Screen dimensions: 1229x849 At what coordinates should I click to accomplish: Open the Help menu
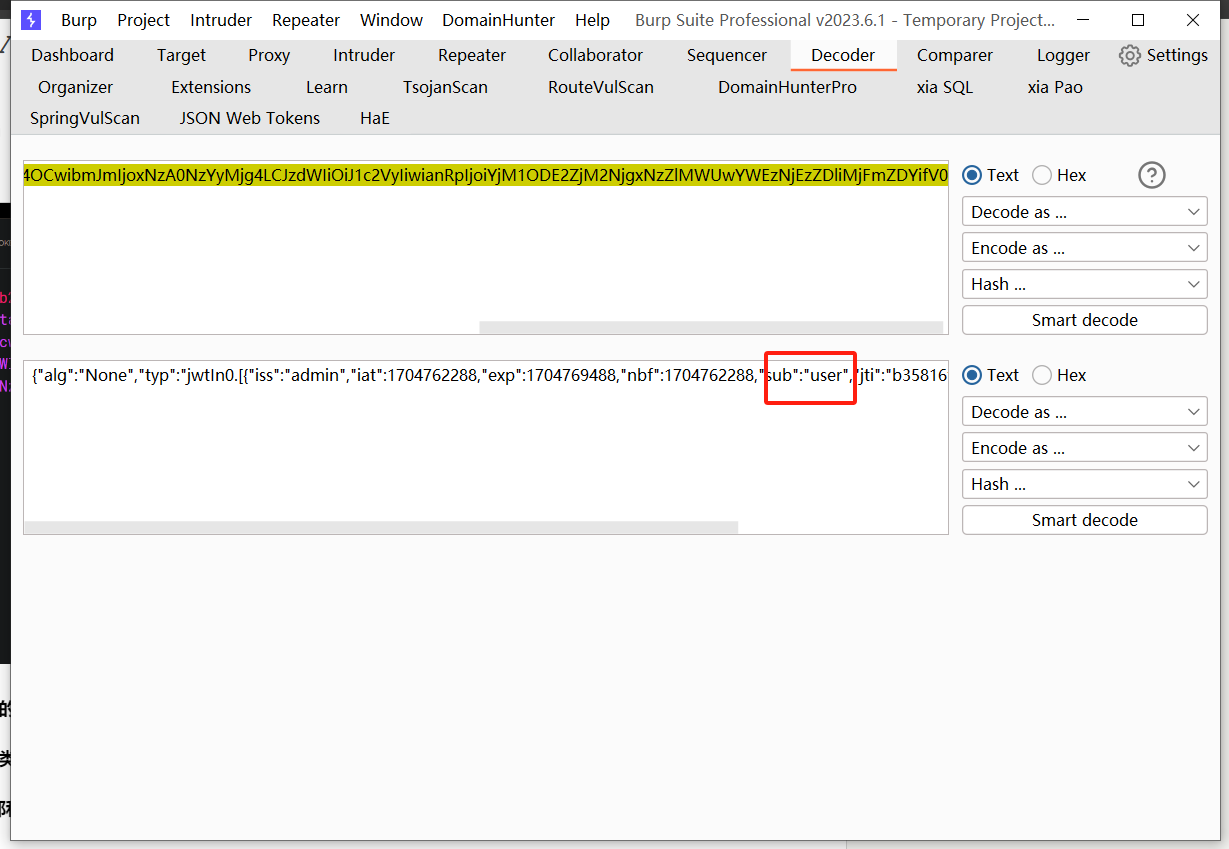click(x=592, y=20)
